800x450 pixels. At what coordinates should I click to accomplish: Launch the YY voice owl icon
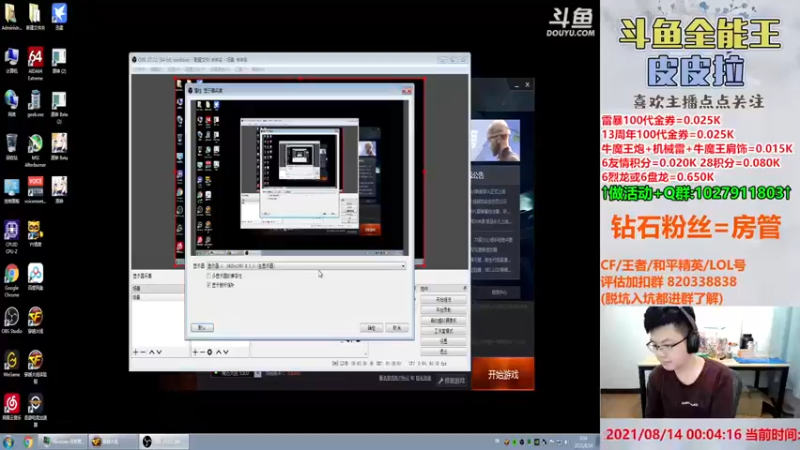[x=35, y=234]
